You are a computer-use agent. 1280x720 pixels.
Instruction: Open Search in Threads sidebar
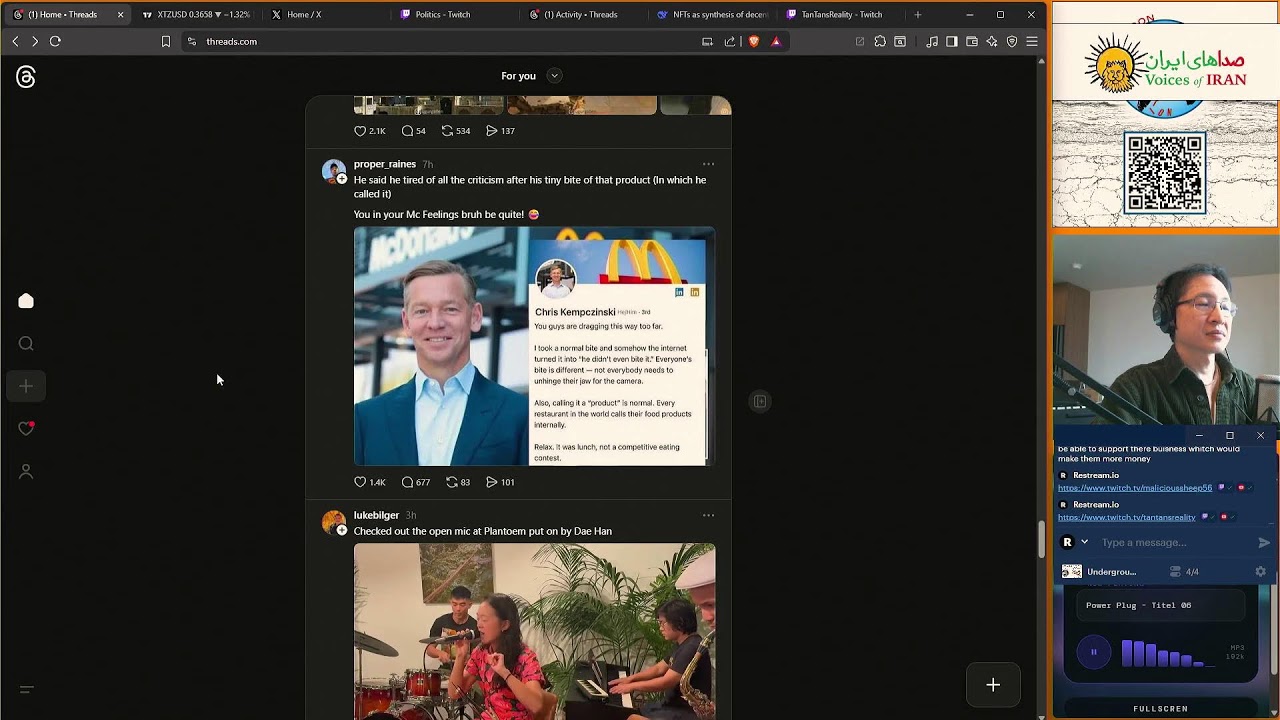26,344
